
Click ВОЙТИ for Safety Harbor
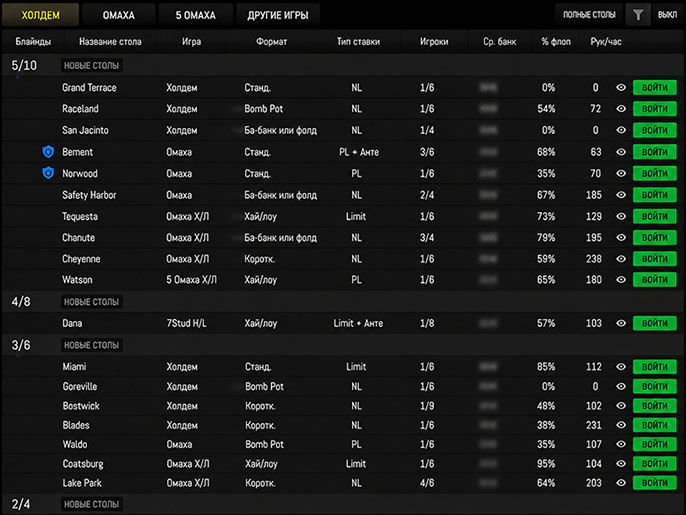(654, 195)
